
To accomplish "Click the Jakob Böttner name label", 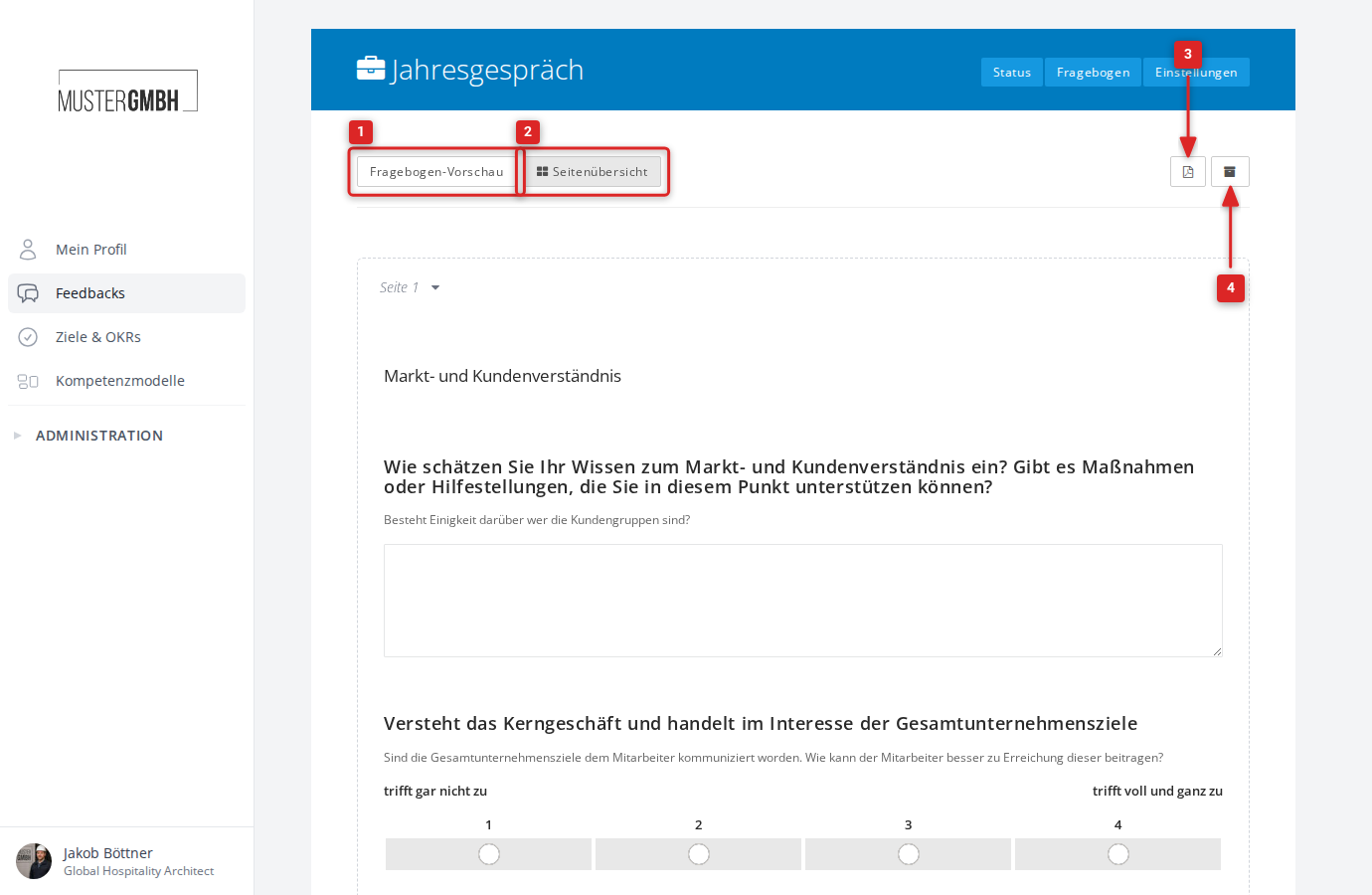I will click(107, 853).
